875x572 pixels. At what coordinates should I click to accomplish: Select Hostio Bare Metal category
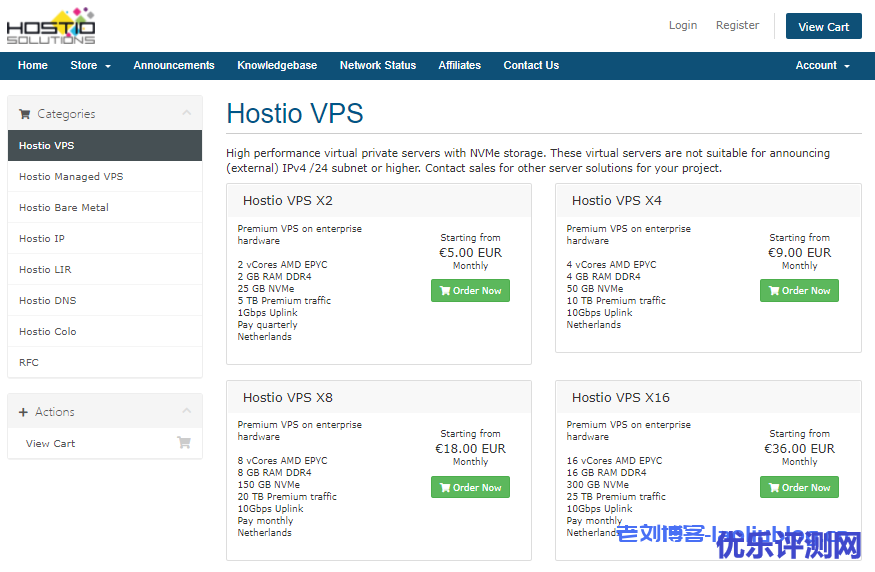[x=64, y=208]
